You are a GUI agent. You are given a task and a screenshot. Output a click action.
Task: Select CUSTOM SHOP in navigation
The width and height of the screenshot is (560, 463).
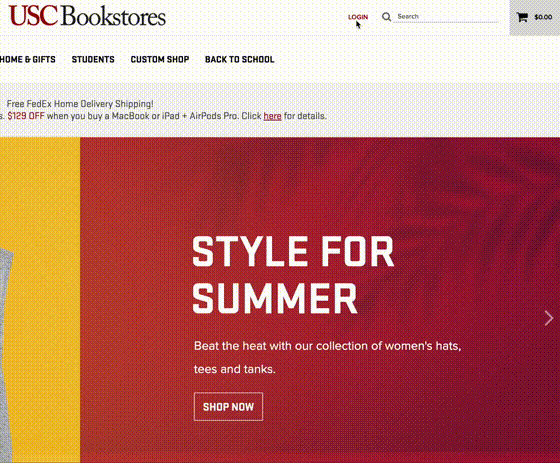(x=160, y=59)
